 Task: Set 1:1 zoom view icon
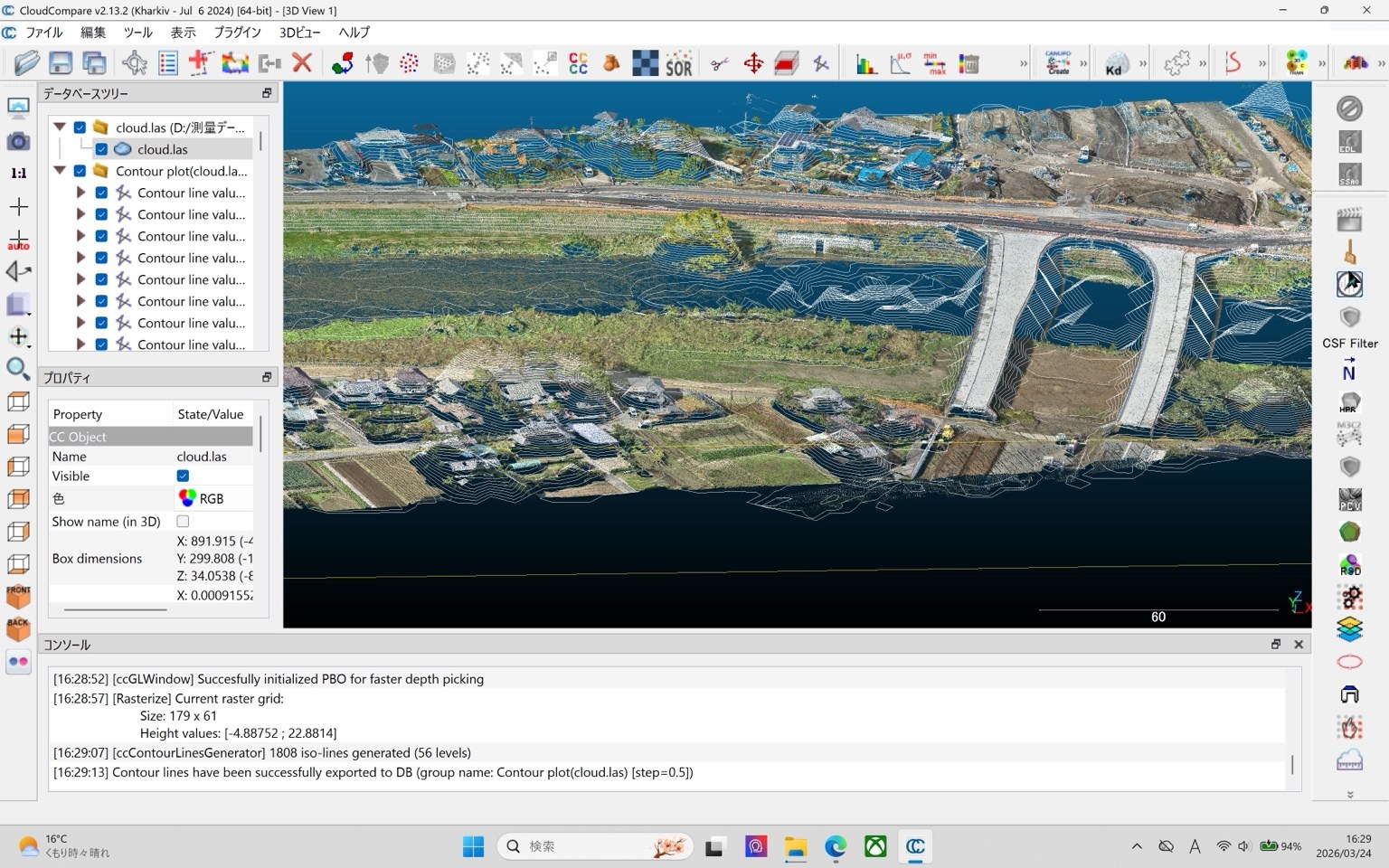click(18, 174)
